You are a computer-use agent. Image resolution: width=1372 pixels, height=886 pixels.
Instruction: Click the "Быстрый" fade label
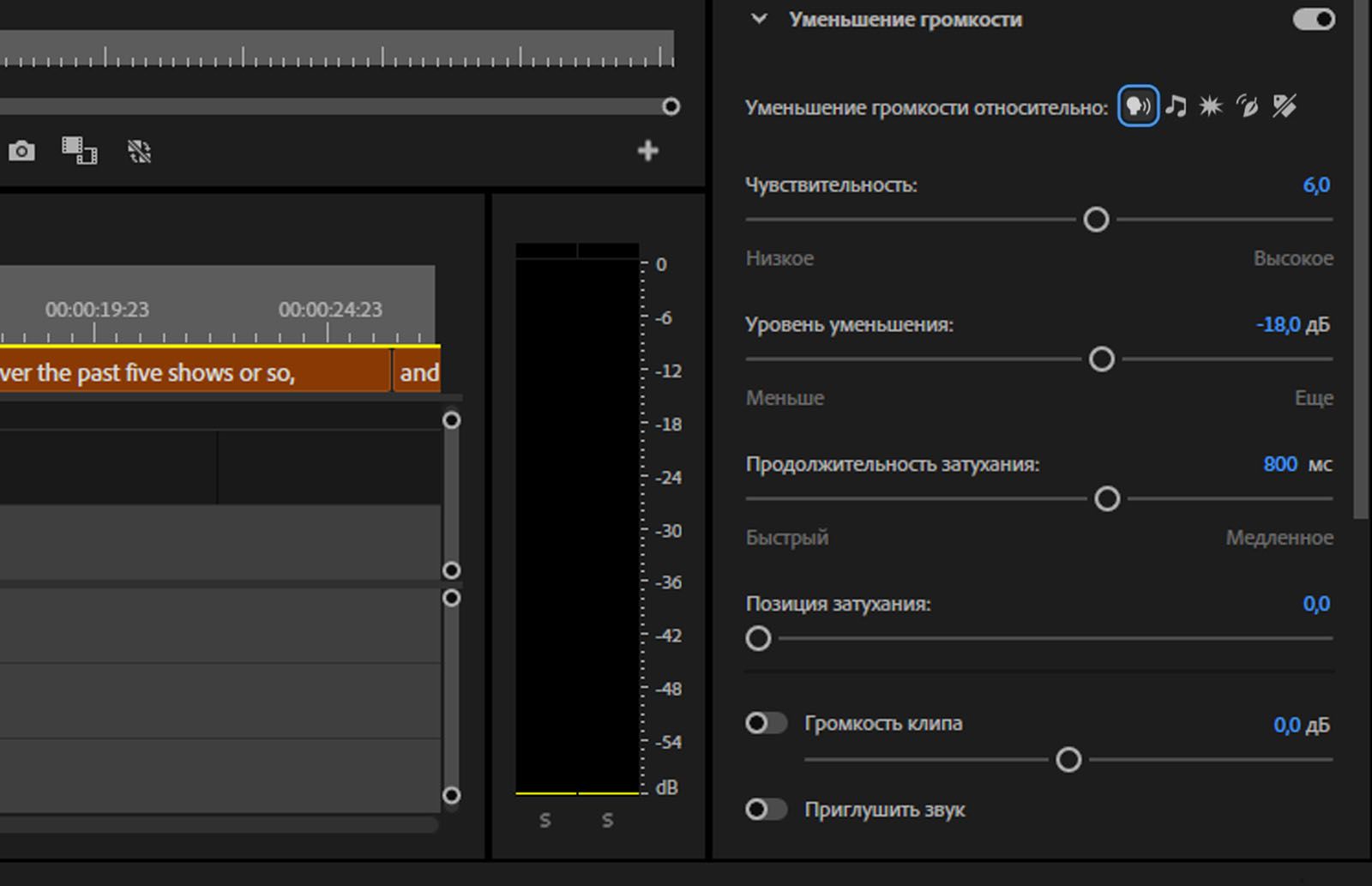(x=787, y=538)
